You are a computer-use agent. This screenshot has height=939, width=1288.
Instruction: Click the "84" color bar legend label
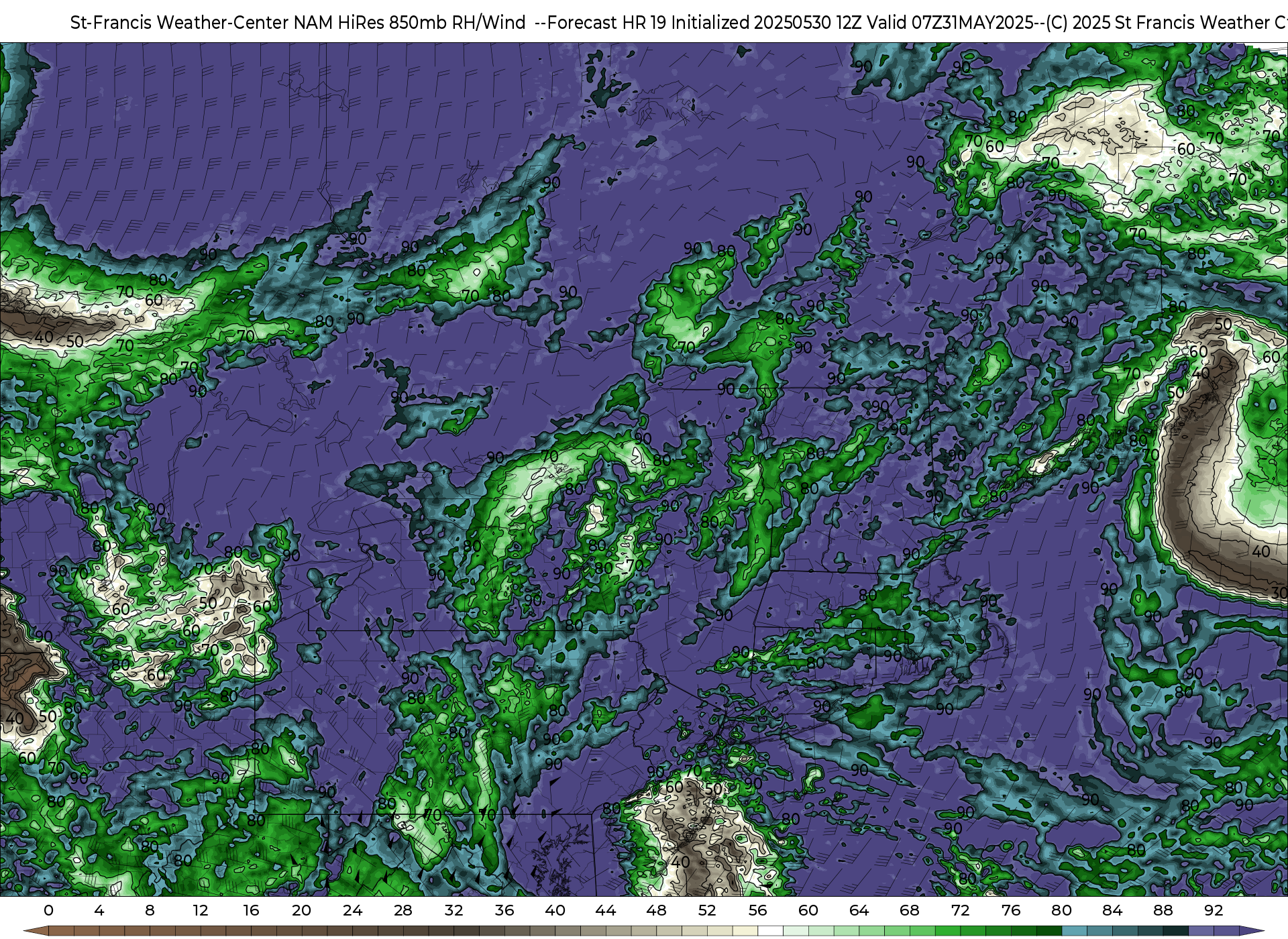[x=1112, y=910]
